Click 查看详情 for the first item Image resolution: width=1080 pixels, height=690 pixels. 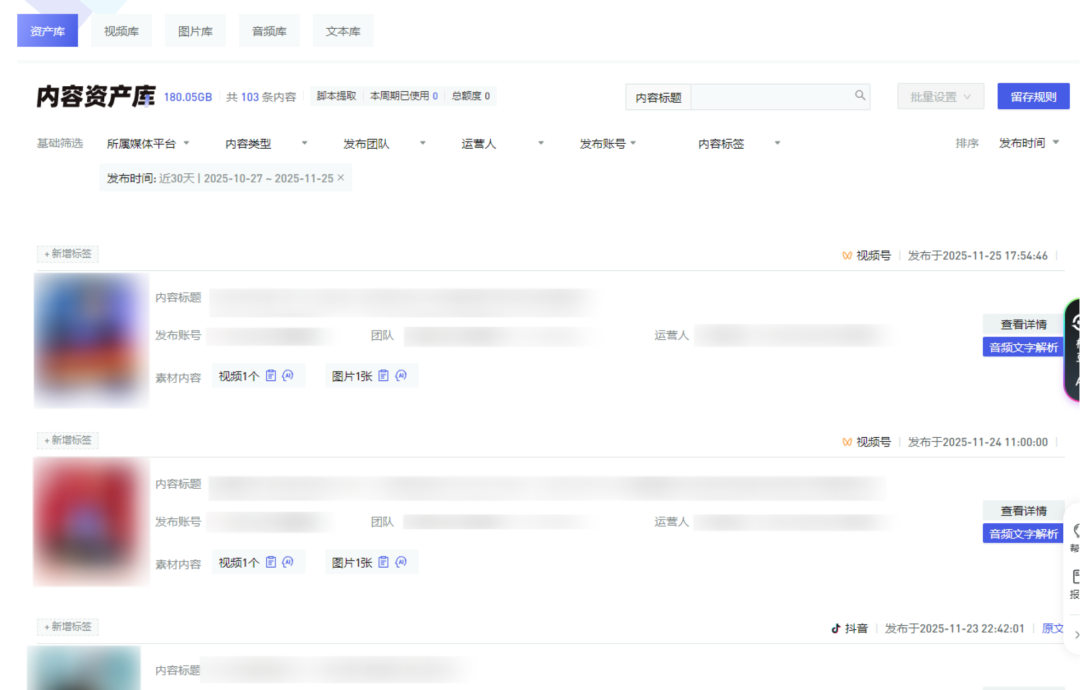[1023, 324]
